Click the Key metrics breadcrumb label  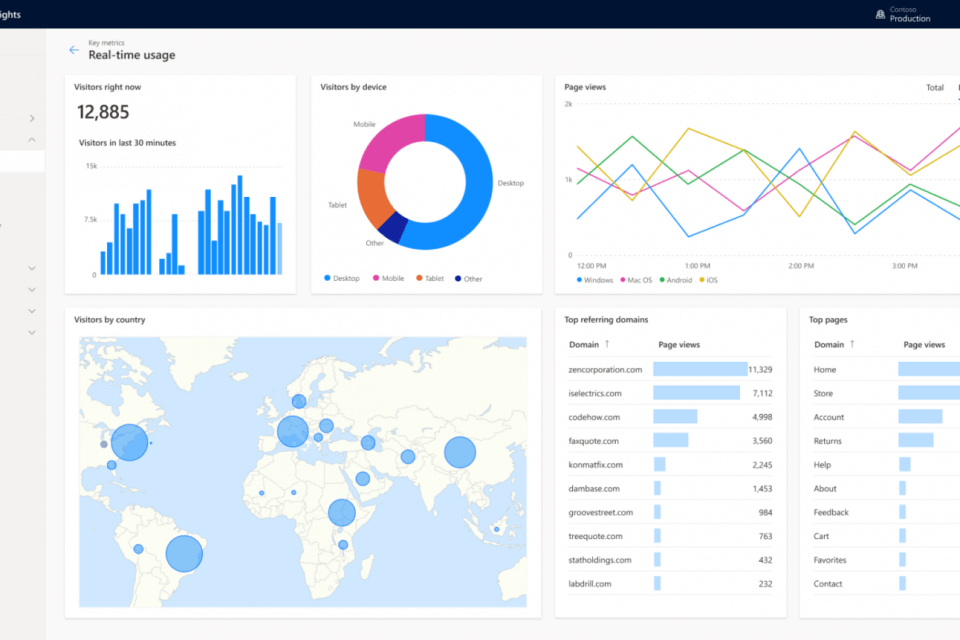[106, 43]
